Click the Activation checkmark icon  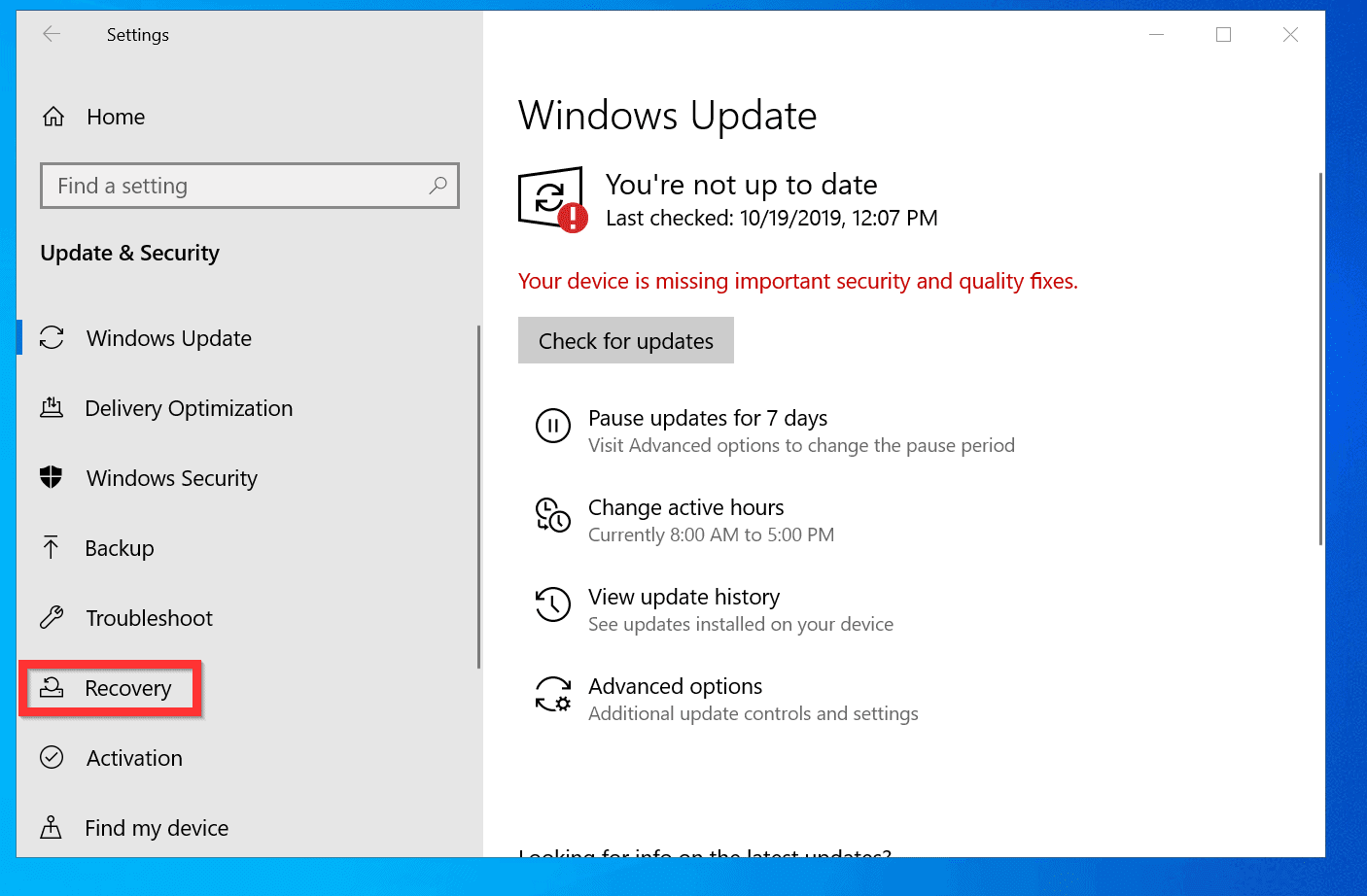click(52, 757)
